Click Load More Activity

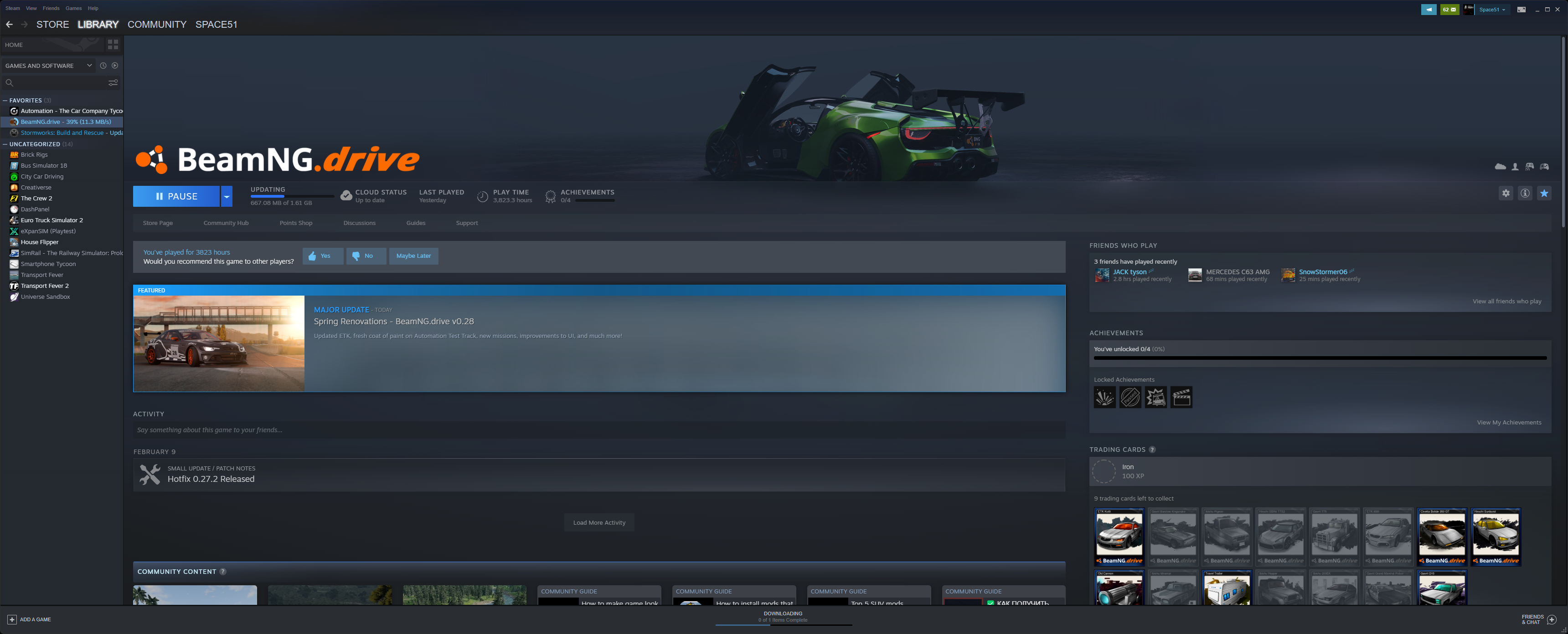[x=599, y=523]
